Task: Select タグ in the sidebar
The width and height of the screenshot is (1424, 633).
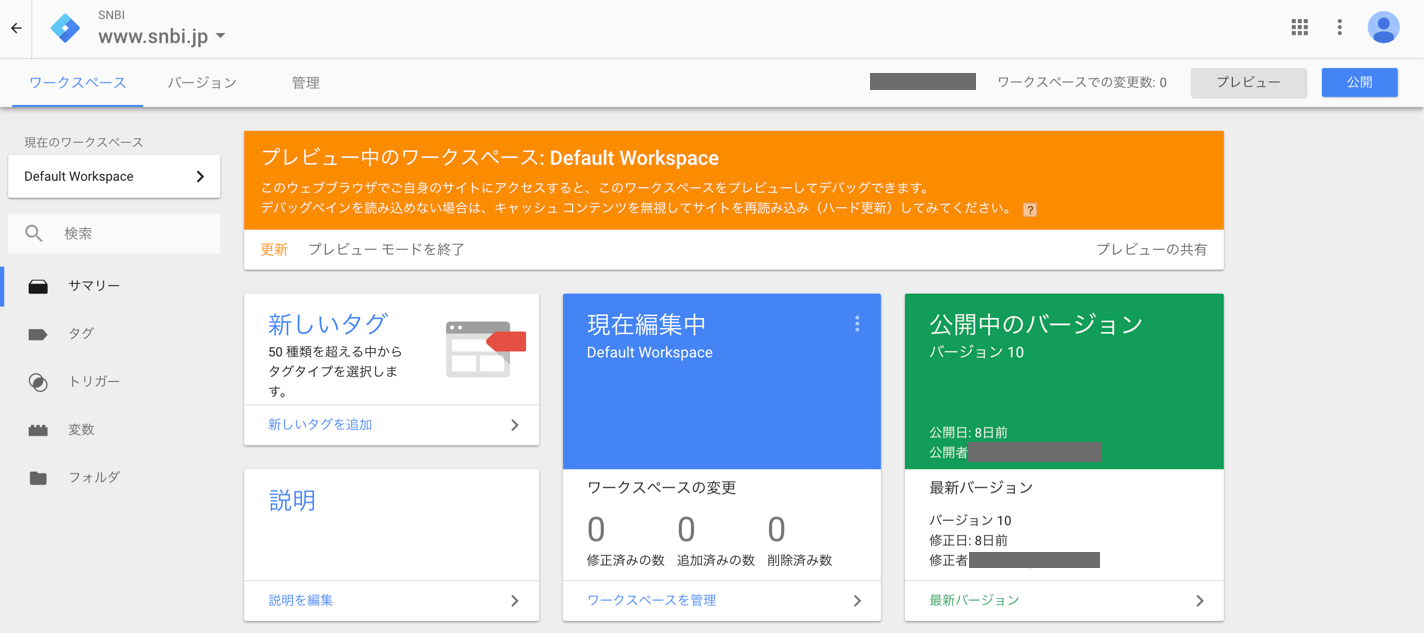Action: click(81, 334)
